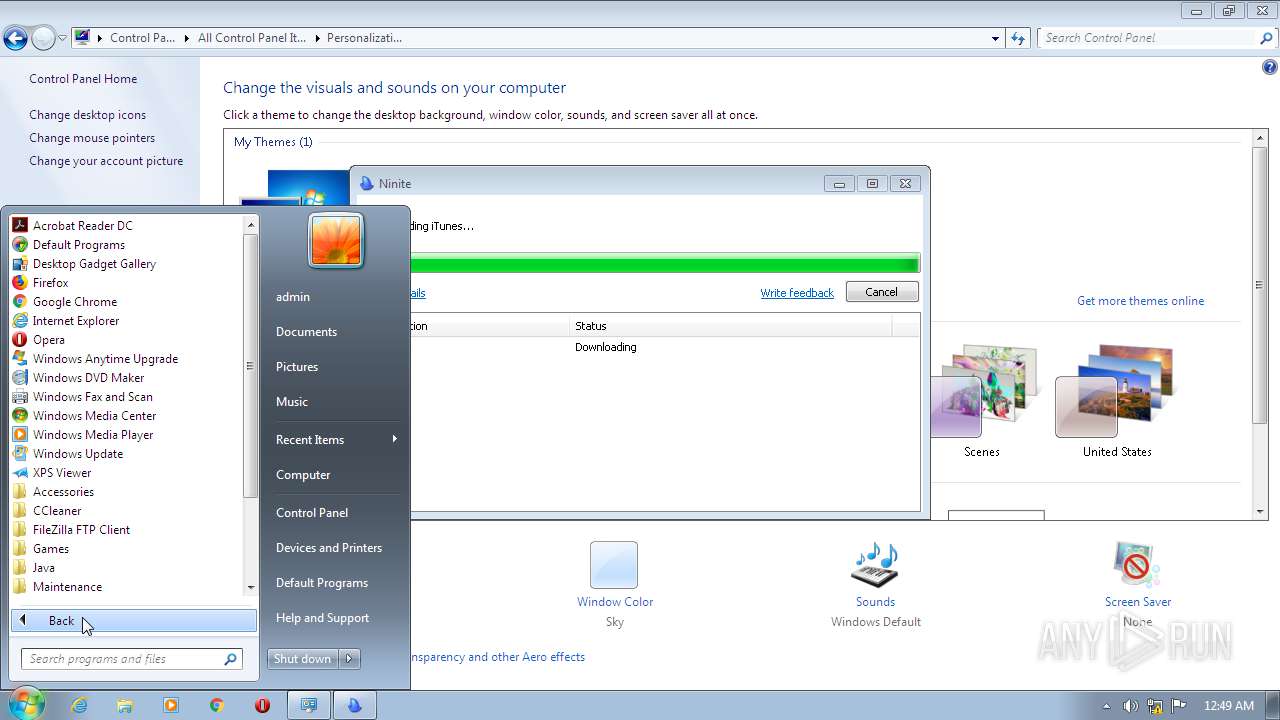
Task: Open Pictures from Start menu
Action: [x=297, y=367]
